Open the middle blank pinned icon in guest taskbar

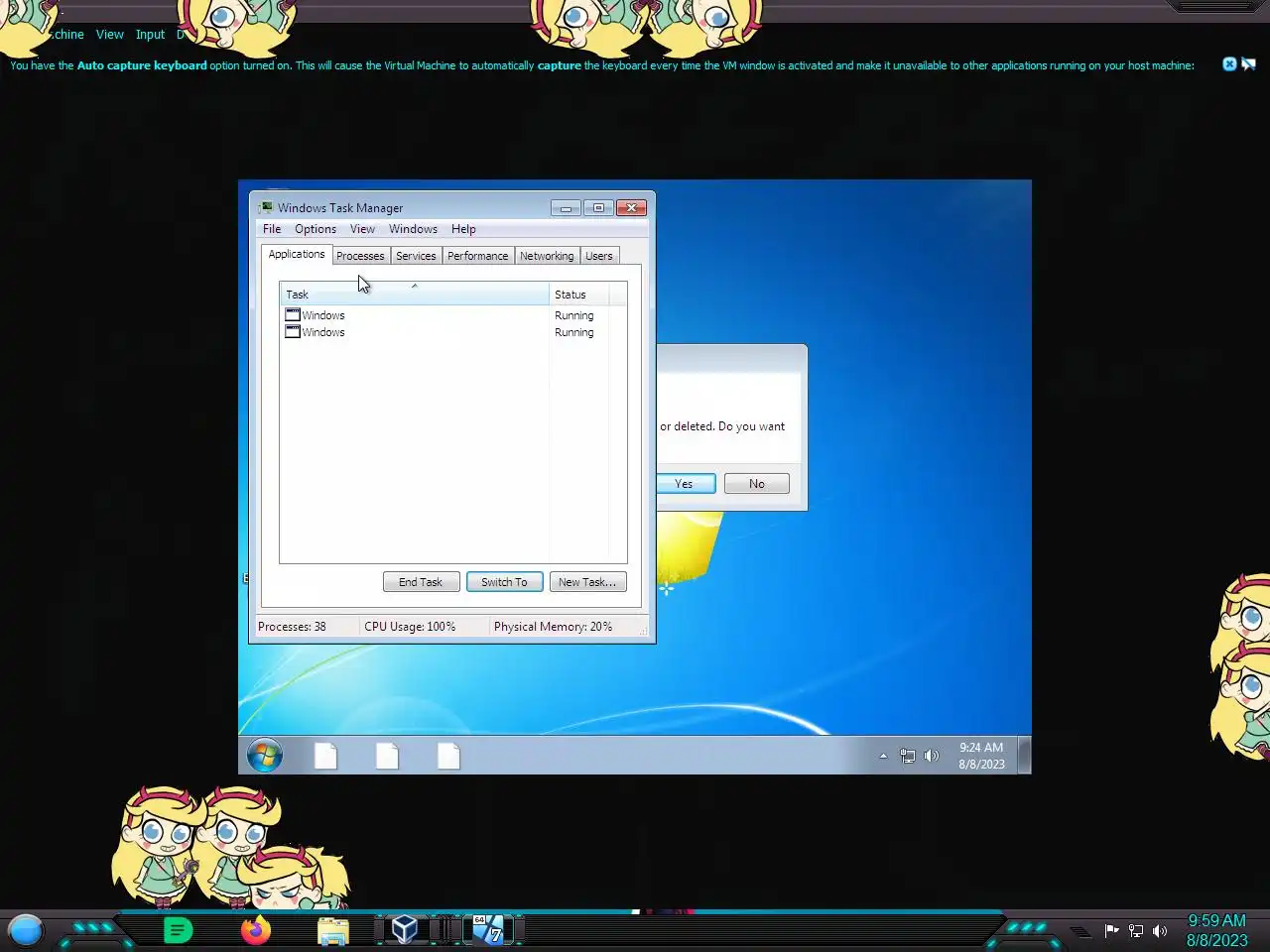tap(387, 756)
